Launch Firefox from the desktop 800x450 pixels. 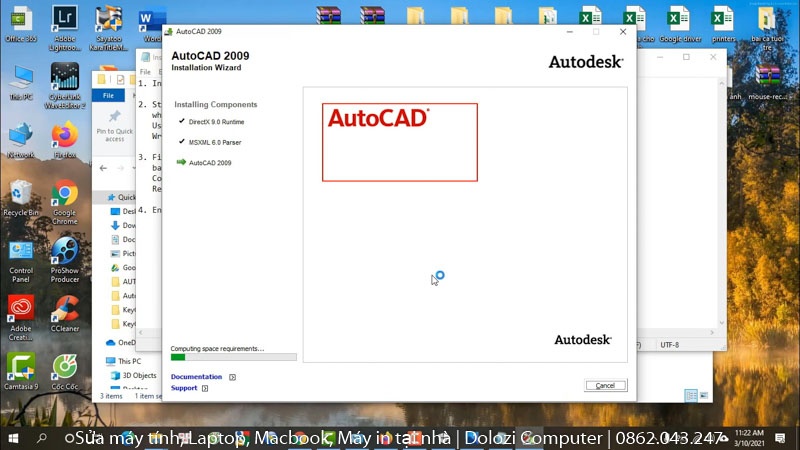65,140
